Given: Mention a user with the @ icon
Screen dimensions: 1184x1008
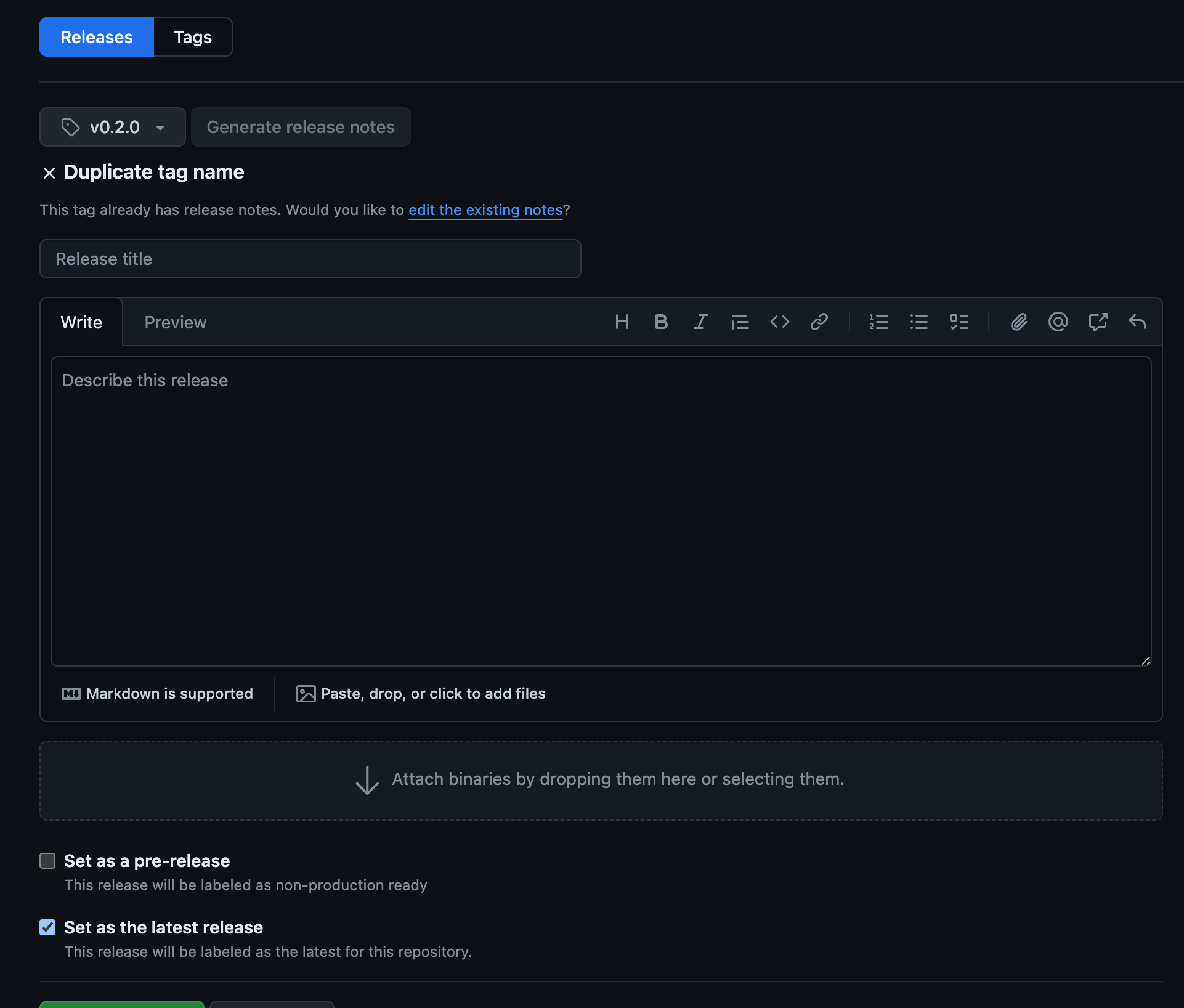Looking at the screenshot, I should coord(1058,321).
